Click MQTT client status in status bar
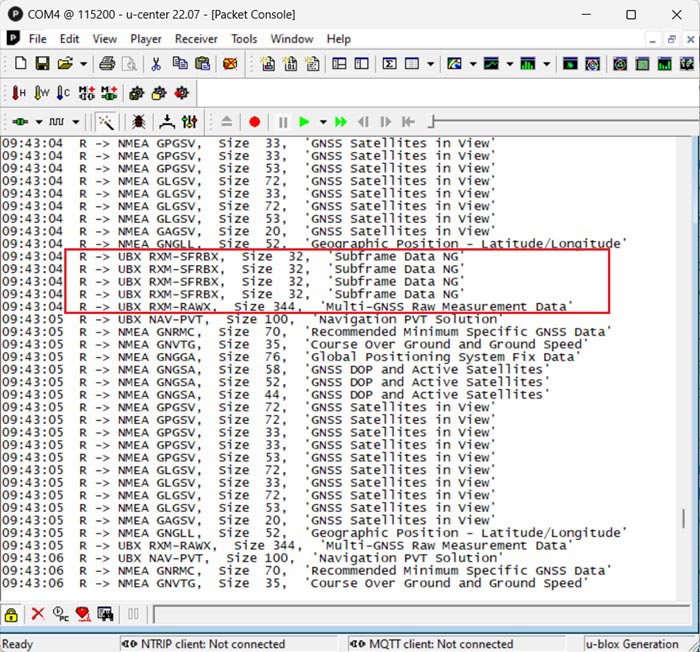This screenshot has height=652, width=700. pos(441,644)
